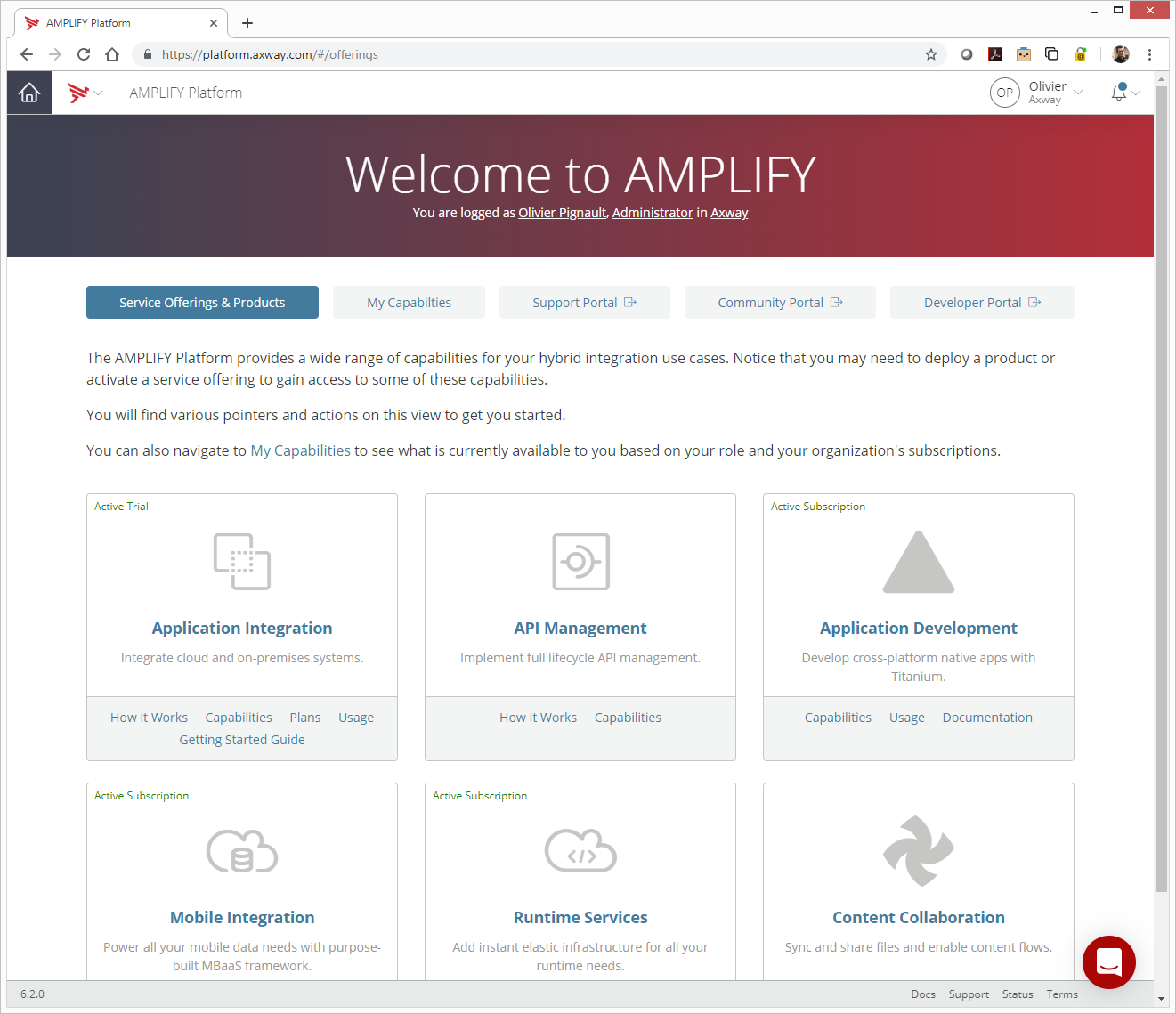1176x1014 pixels.
Task: Click the Mobile Integration cloud database icon
Action: pyautogui.click(x=242, y=851)
